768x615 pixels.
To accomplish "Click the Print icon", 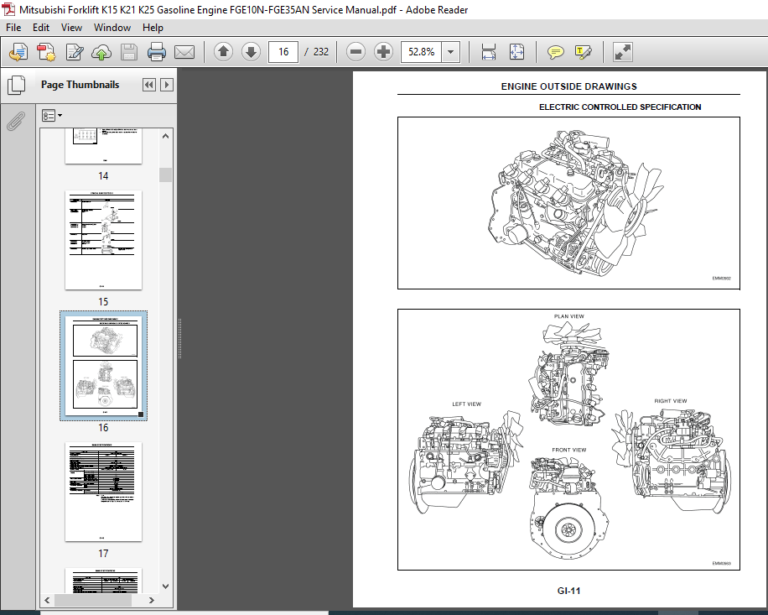I will coord(156,52).
